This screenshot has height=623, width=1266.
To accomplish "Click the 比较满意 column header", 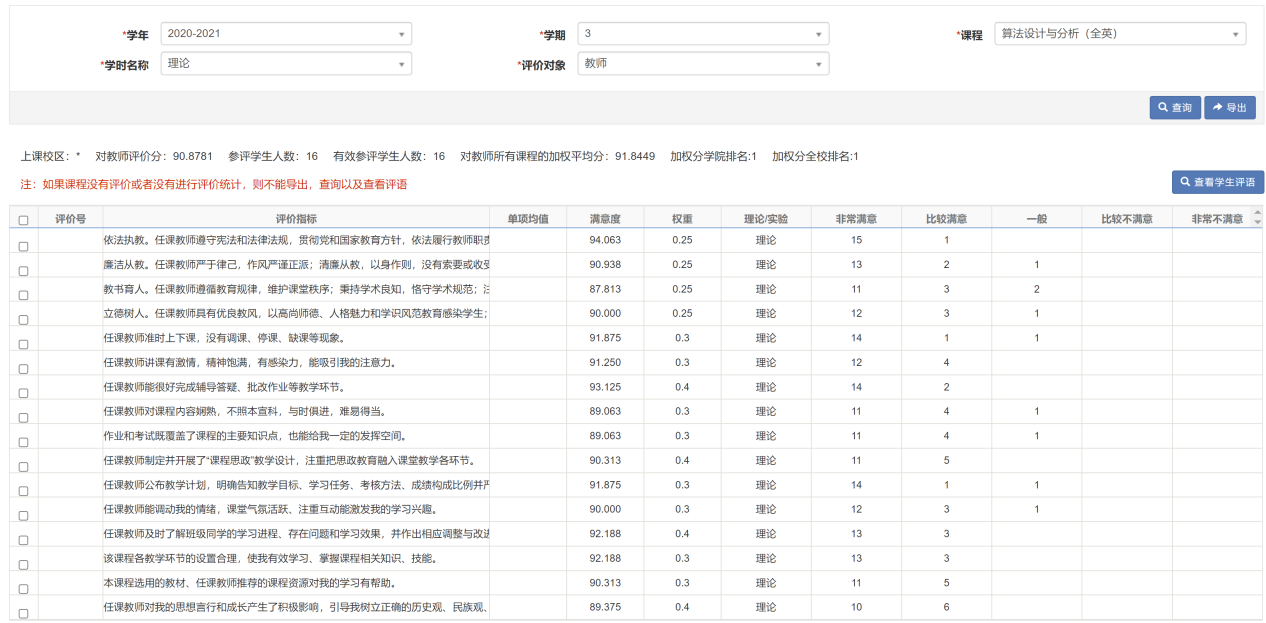I will click(x=946, y=218).
